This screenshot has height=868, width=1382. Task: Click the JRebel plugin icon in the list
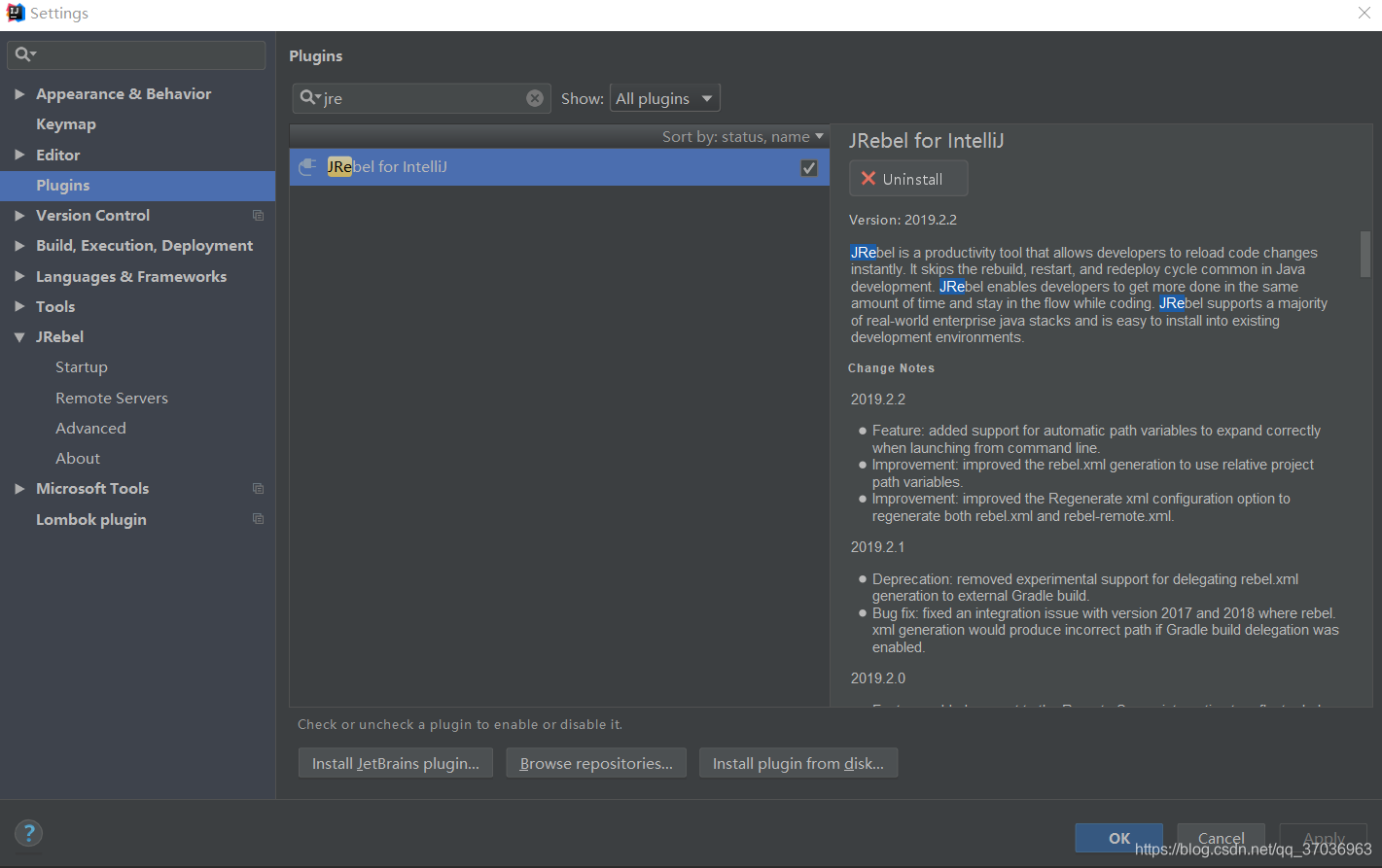point(307,166)
